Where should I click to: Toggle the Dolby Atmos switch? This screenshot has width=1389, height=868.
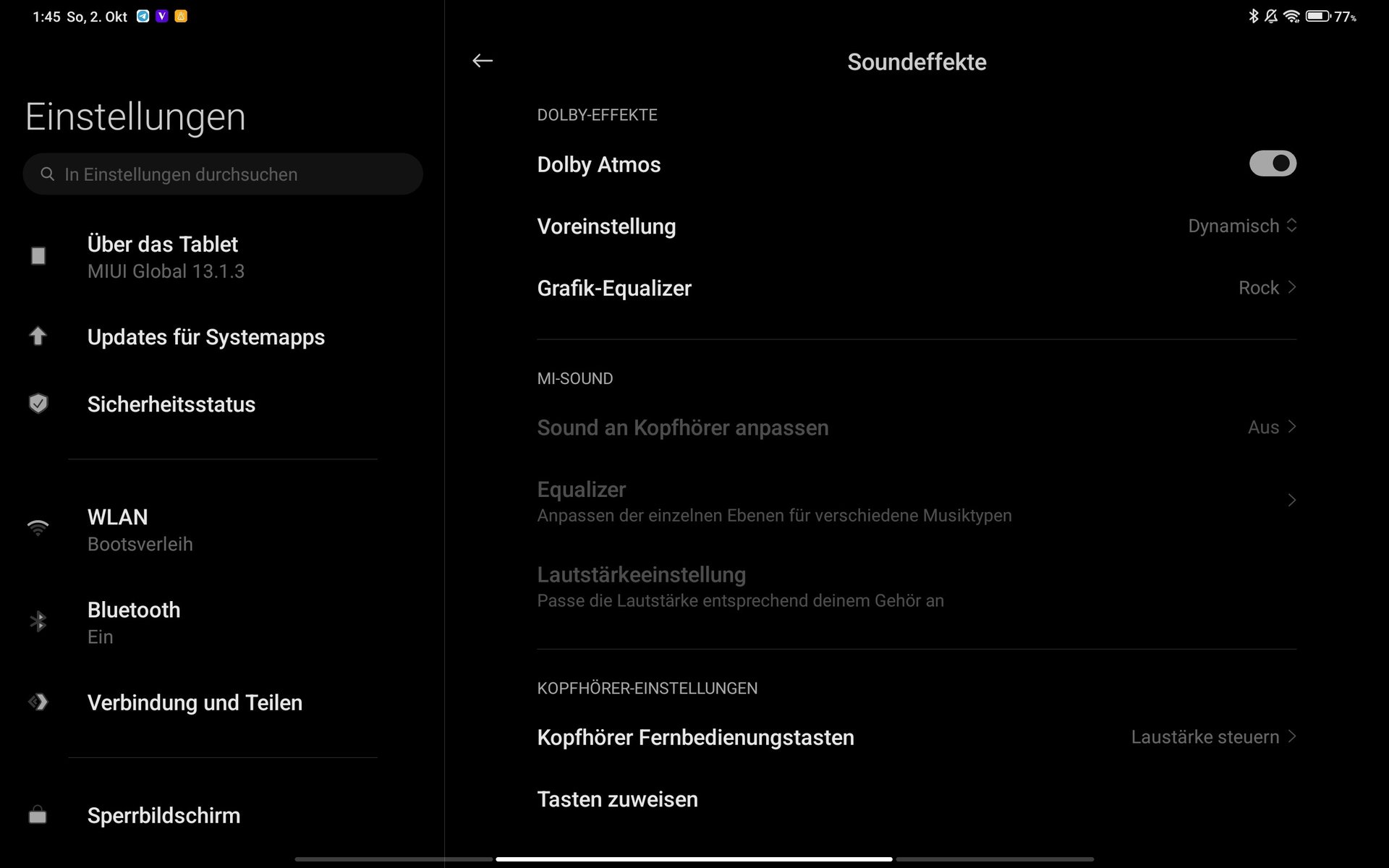(x=1273, y=163)
